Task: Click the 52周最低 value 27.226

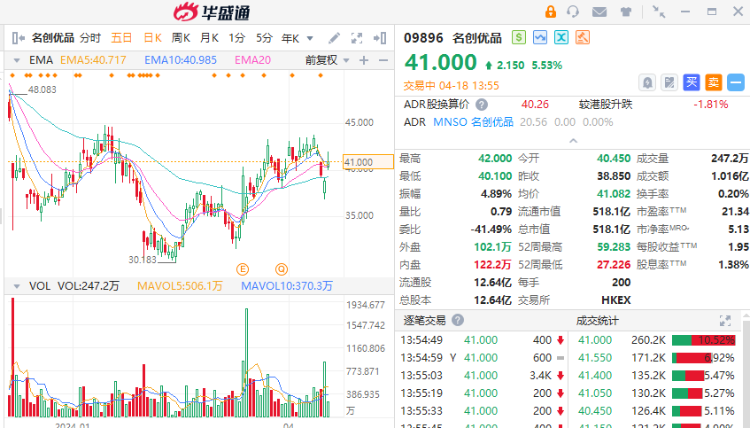Action: (614, 264)
